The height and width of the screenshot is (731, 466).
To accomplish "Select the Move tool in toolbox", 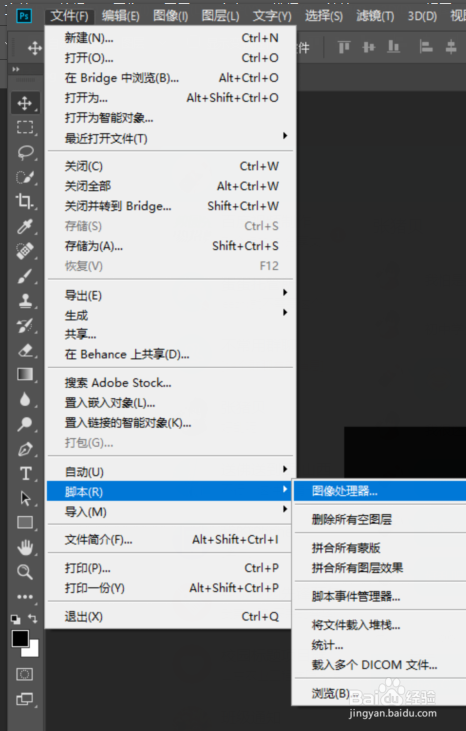I will [x=25, y=103].
